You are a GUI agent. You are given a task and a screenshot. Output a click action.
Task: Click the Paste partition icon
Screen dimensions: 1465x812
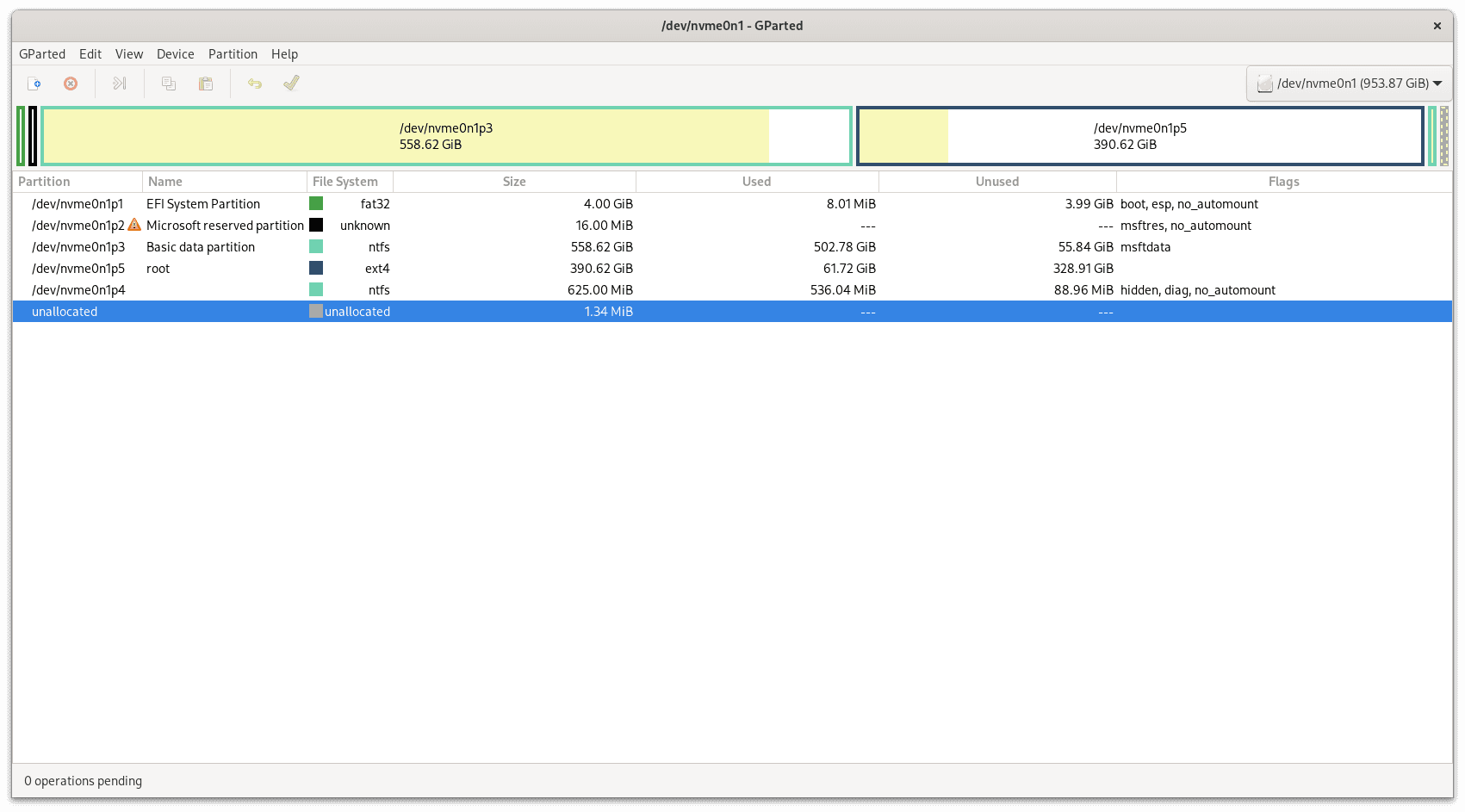tap(206, 83)
